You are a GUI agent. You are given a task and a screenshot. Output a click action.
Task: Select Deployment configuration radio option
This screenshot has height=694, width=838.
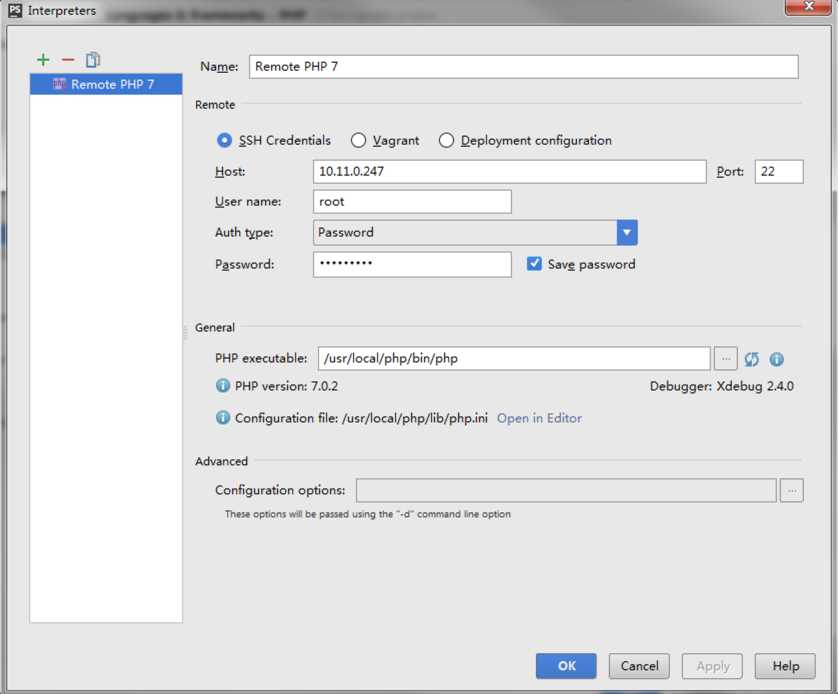[x=446, y=141]
